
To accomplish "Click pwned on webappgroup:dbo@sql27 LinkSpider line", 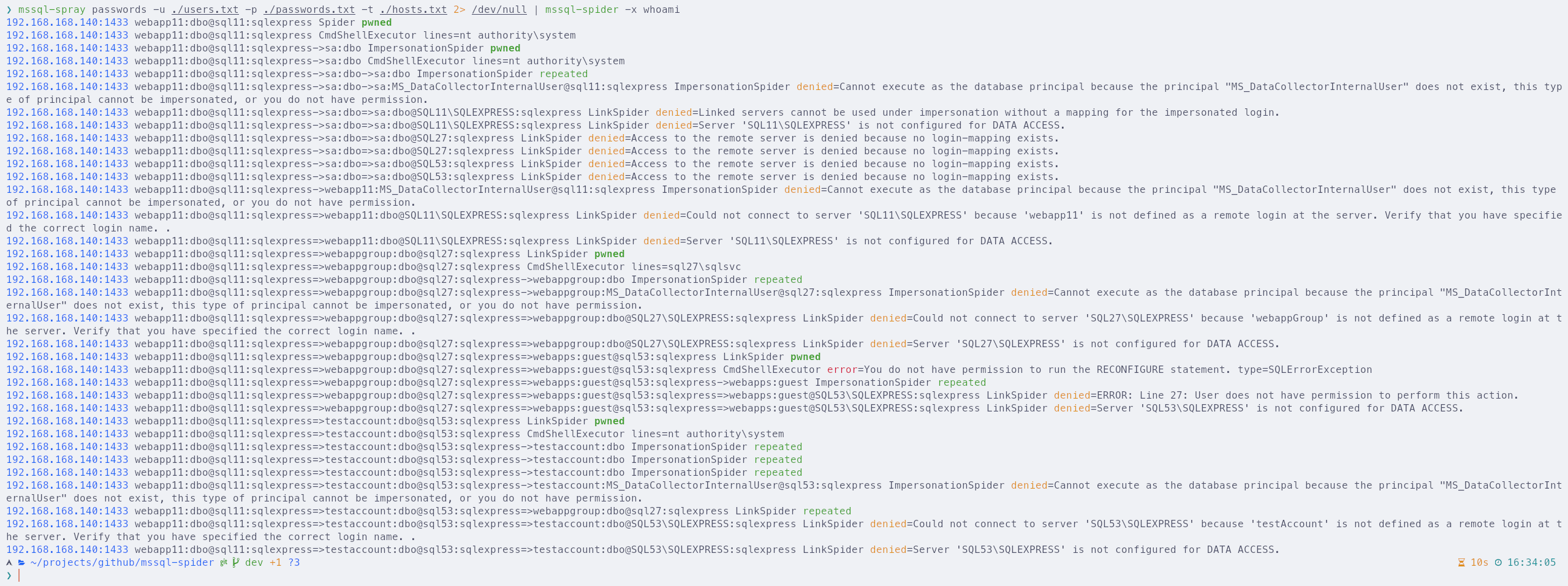I will click(x=610, y=254).
